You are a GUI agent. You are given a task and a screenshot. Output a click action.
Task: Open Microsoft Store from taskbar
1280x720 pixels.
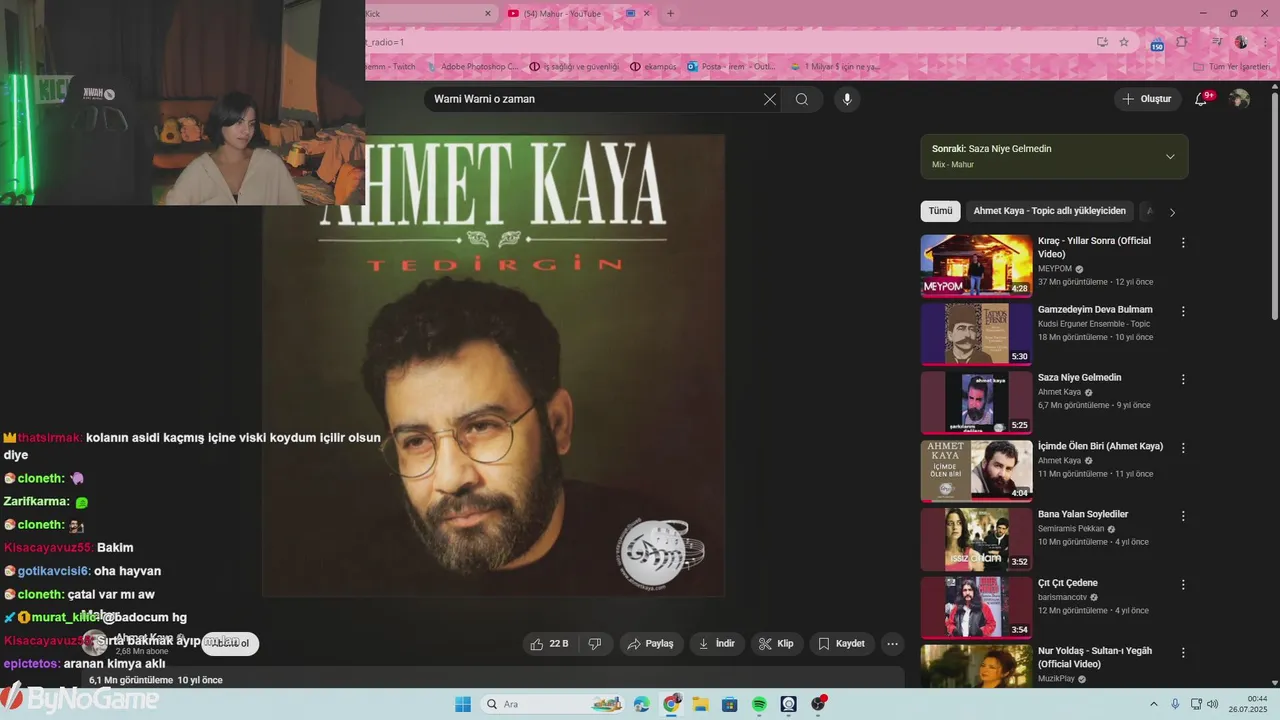click(730, 704)
